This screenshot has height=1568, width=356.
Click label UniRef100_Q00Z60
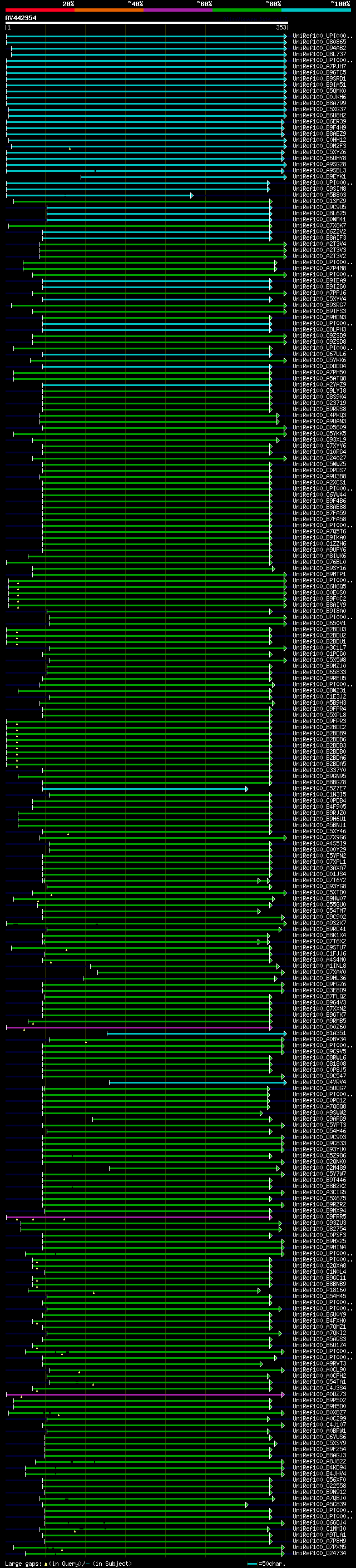(319, 1027)
